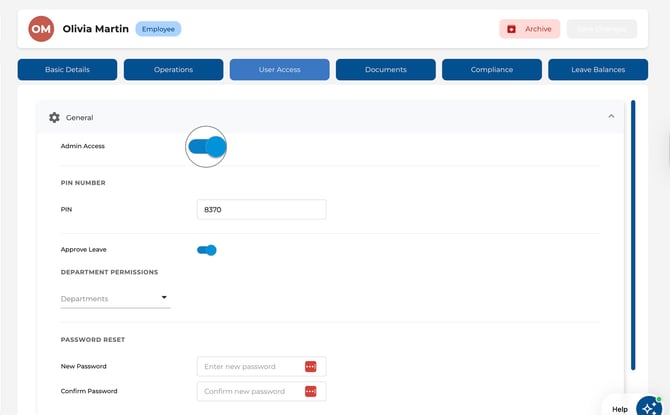
Task: Turn off the Admin Access toggle
Action: (x=207, y=147)
